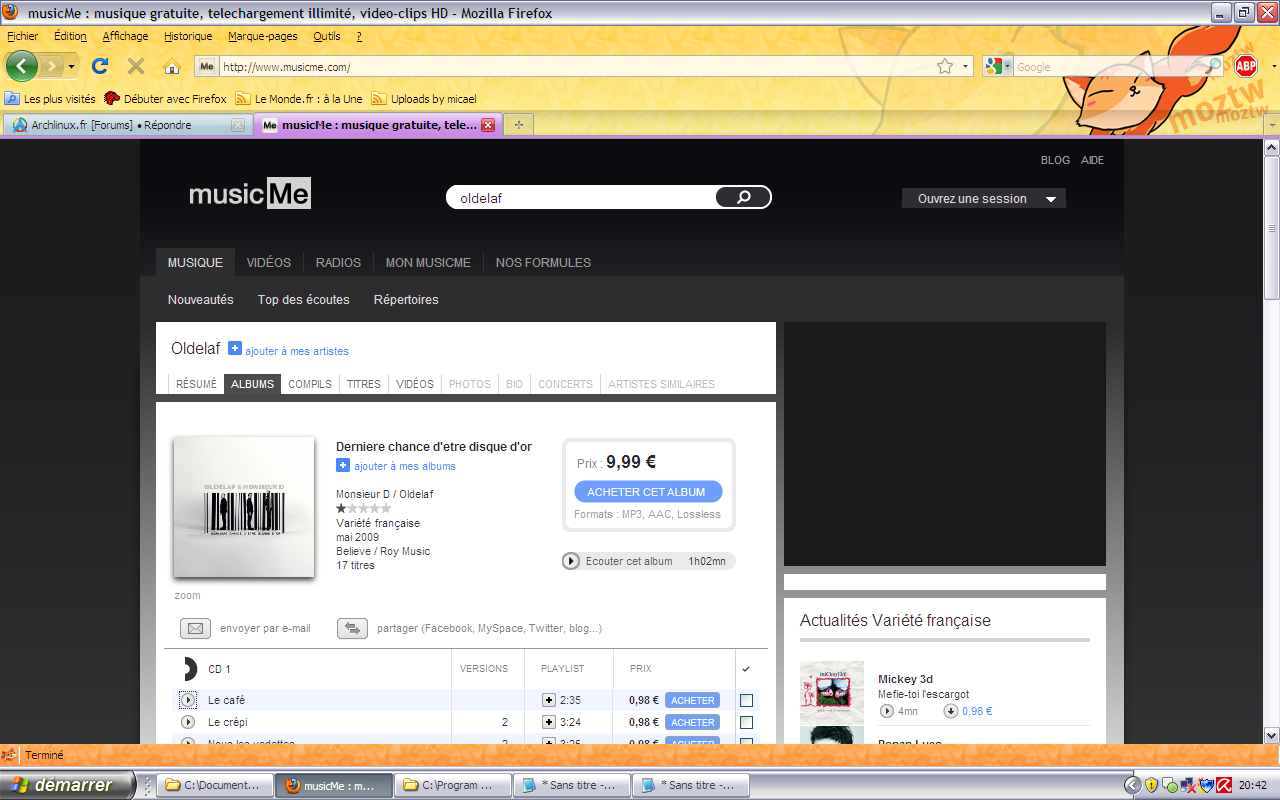Open C:\Program taskbar folder window
This screenshot has height=800, width=1280.
tap(452, 785)
